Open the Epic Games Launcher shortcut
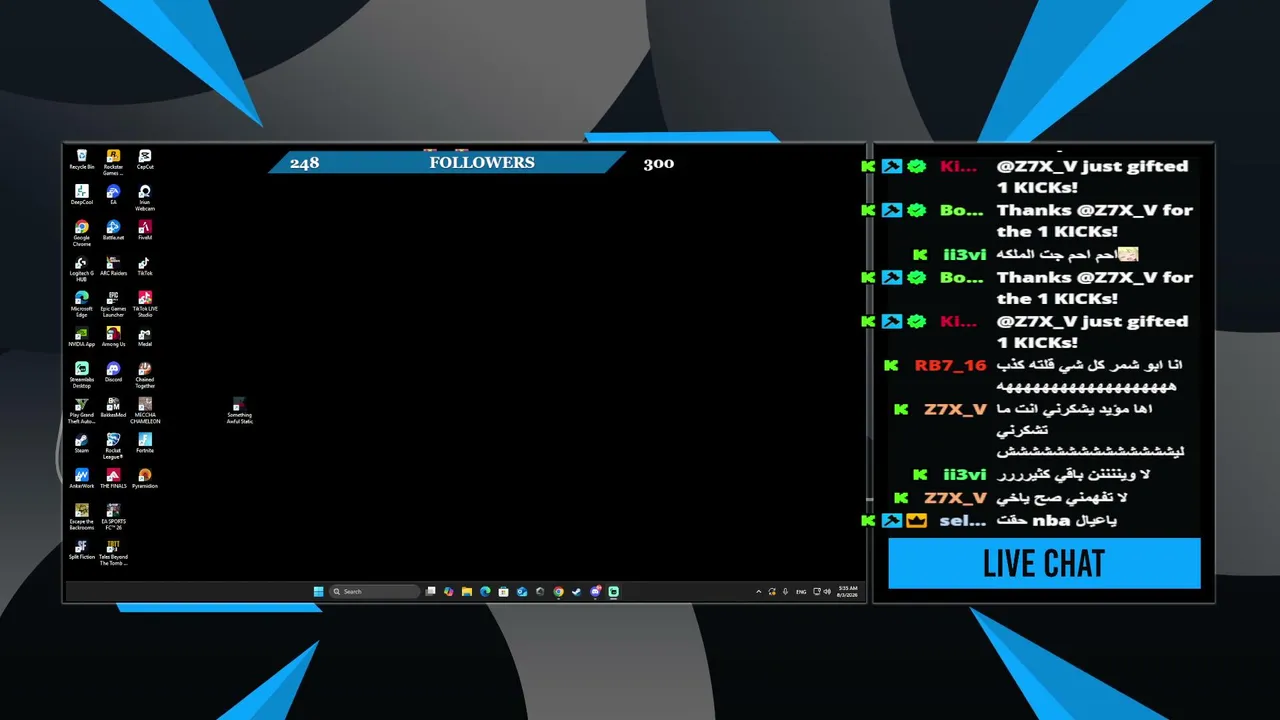 [x=113, y=304]
